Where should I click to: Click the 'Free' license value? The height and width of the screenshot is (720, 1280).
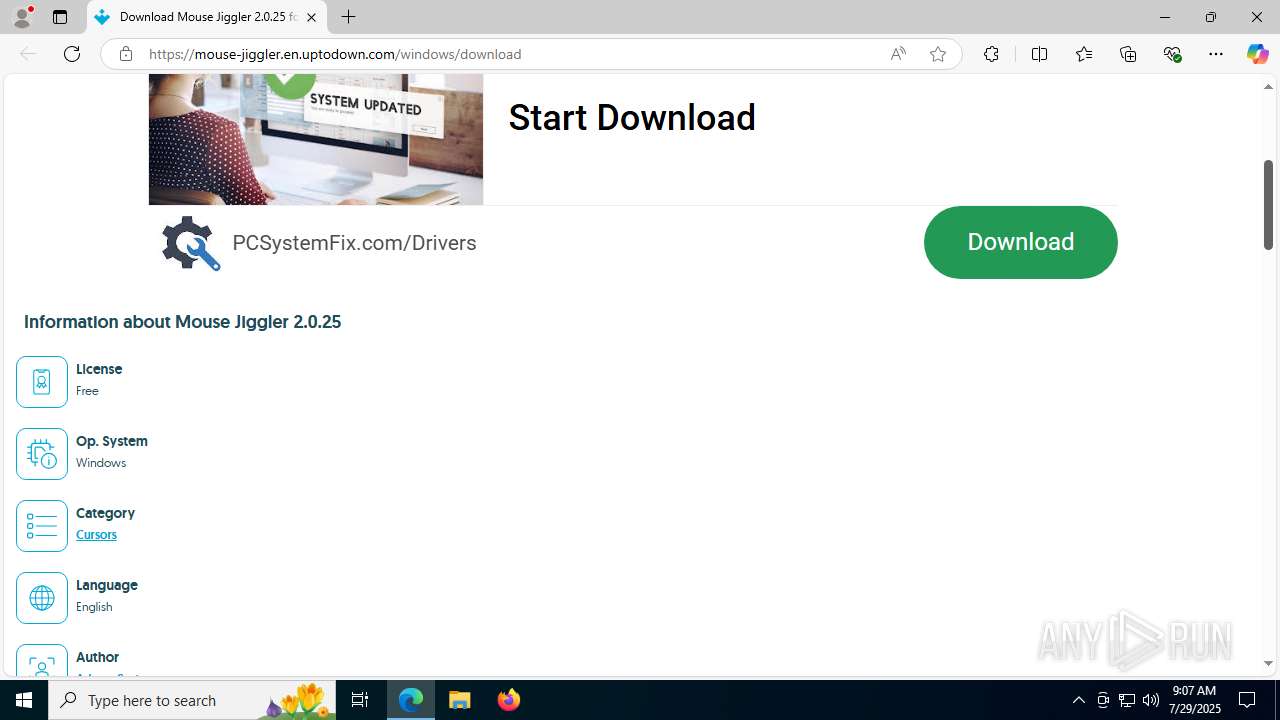tap(87, 391)
